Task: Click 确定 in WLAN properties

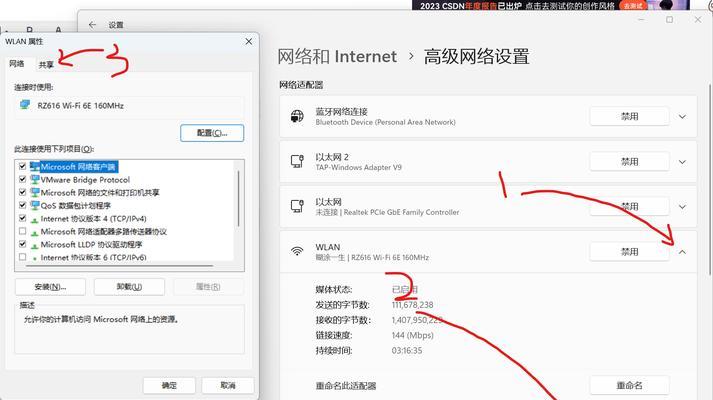Action: point(169,385)
